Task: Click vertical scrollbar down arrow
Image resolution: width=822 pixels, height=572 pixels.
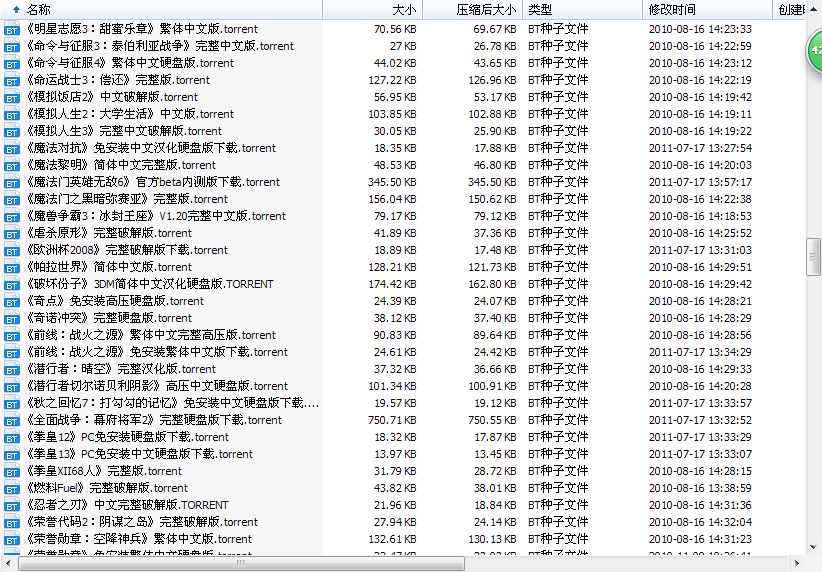Action: point(814,547)
